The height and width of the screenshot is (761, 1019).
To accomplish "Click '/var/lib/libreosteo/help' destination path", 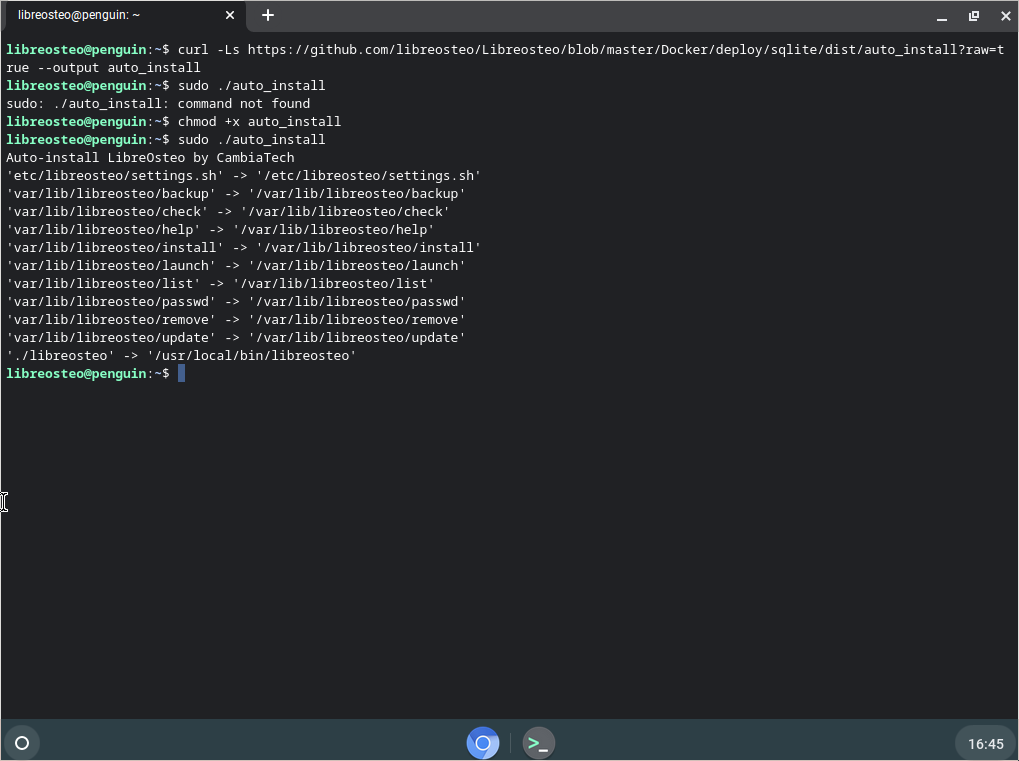I will click(x=333, y=229).
